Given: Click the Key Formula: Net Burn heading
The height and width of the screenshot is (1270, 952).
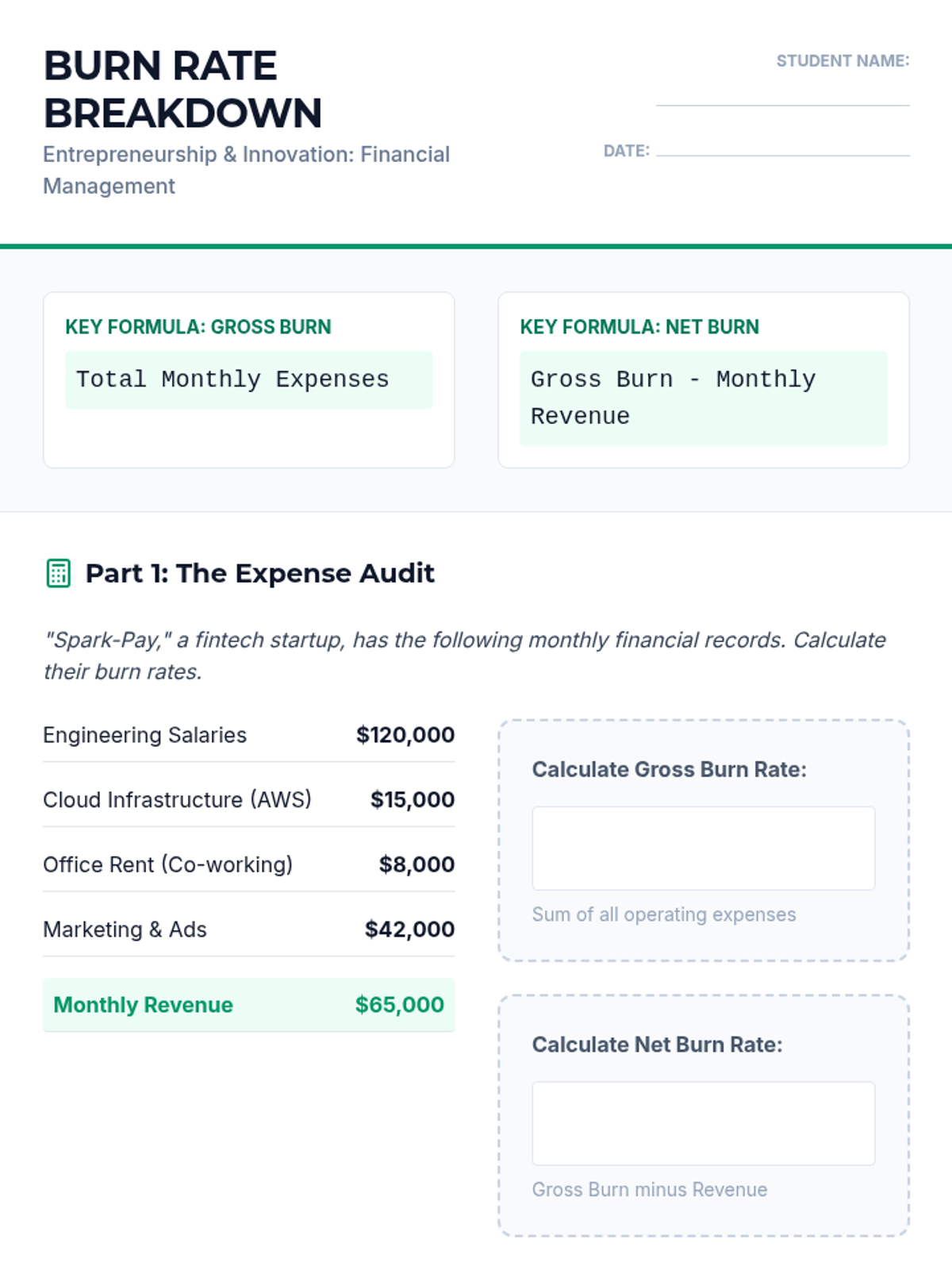Looking at the screenshot, I should pyautogui.click(x=639, y=327).
